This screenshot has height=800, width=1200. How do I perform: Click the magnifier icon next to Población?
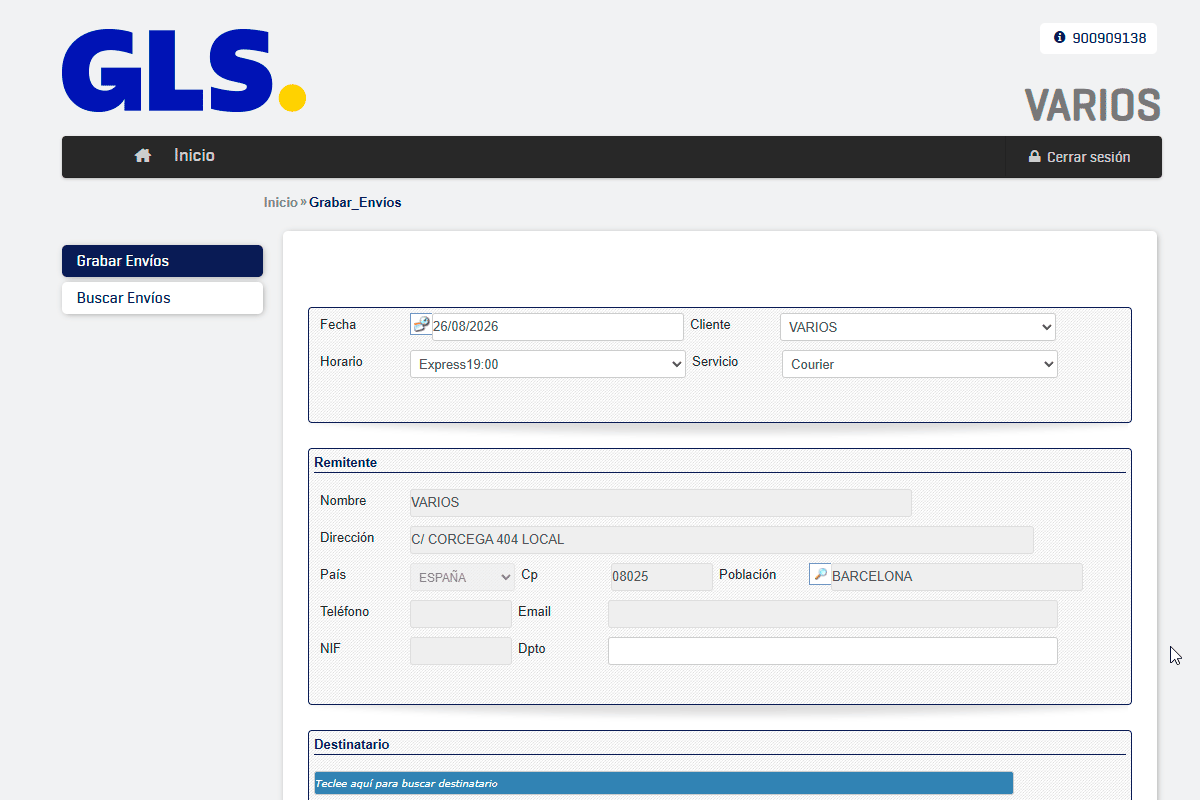tap(820, 575)
